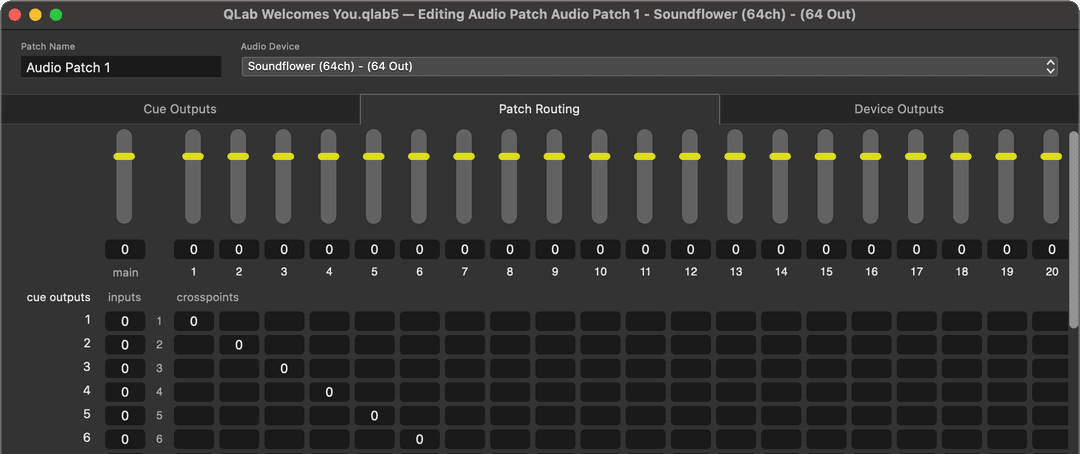1080x454 pixels.
Task: Select the main level value field
Action: pyautogui.click(x=125, y=250)
